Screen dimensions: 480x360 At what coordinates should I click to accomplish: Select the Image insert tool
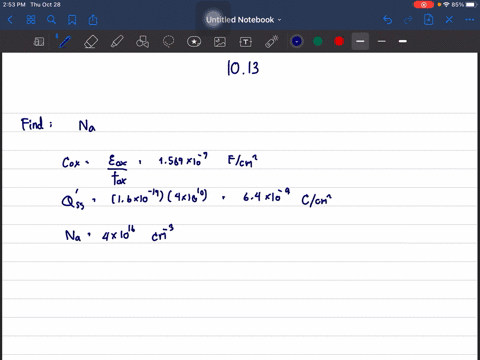click(220, 42)
